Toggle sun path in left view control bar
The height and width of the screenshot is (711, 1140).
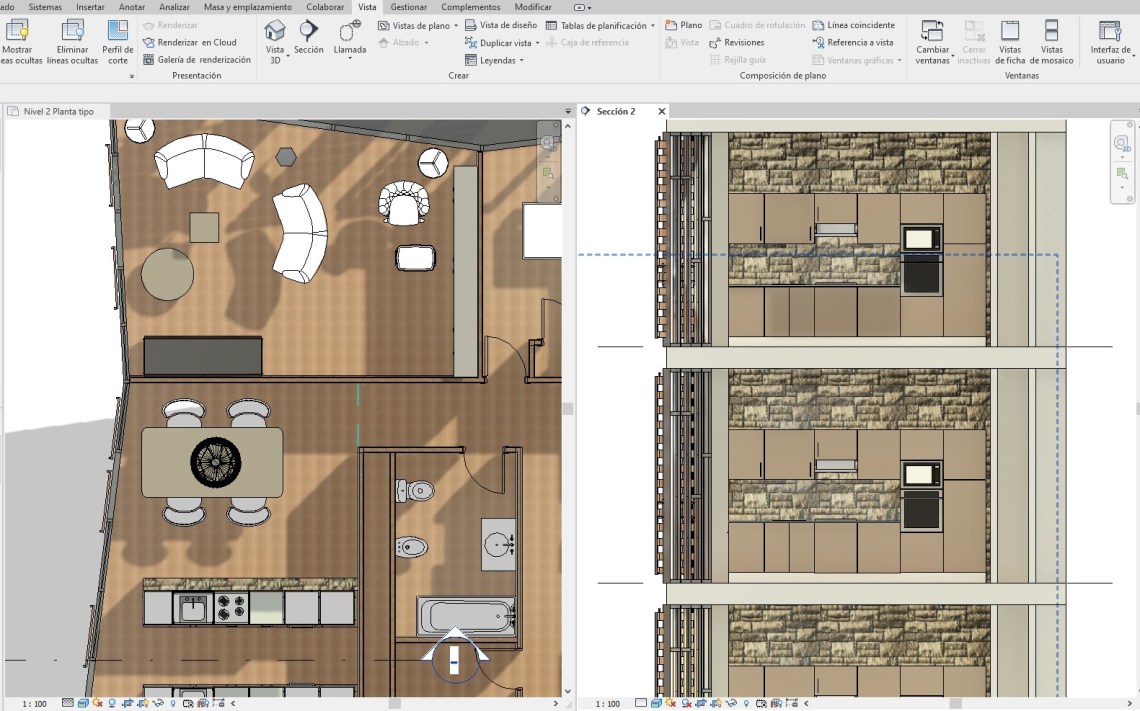[97, 704]
